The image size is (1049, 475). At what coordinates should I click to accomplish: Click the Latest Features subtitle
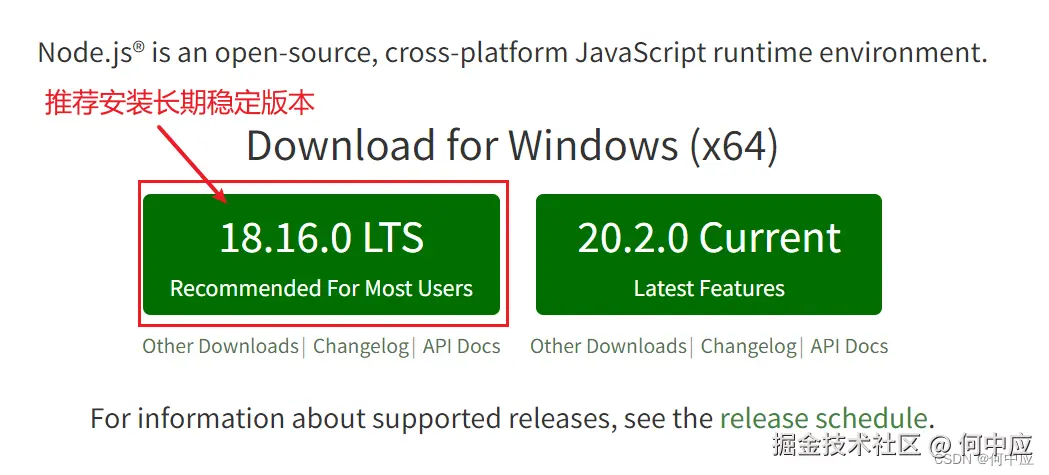click(x=709, y=289)
